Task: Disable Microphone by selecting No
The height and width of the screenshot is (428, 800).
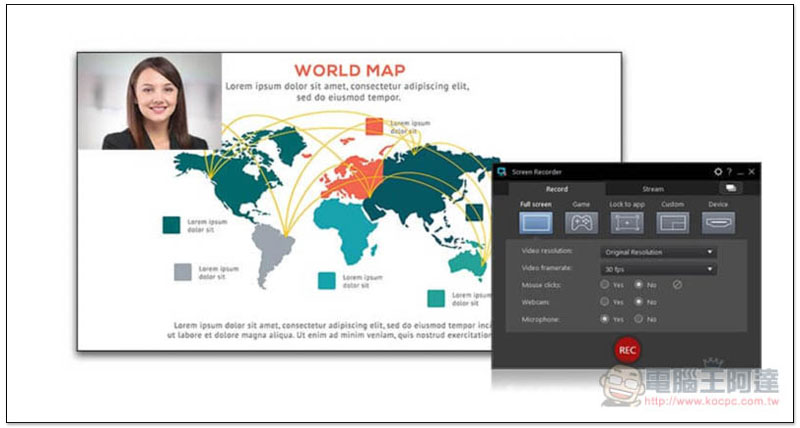Action: point(639,319)
